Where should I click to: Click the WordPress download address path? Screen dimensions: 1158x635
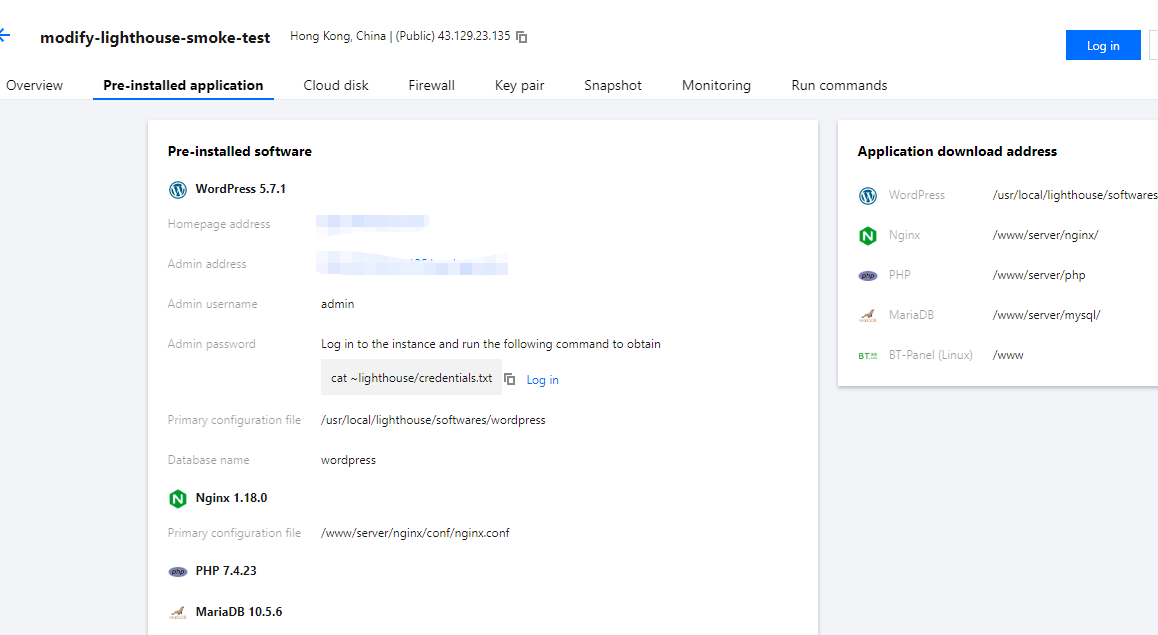coord(1075,195)
